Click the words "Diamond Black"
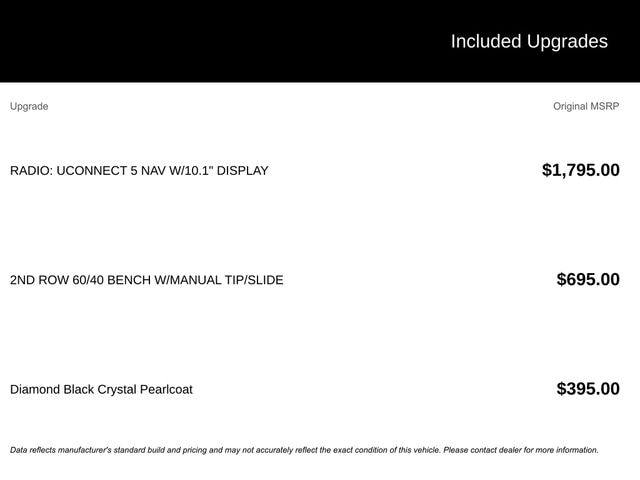Image resolution: width=640 pixels, height=480 pixels. [52, 389]
